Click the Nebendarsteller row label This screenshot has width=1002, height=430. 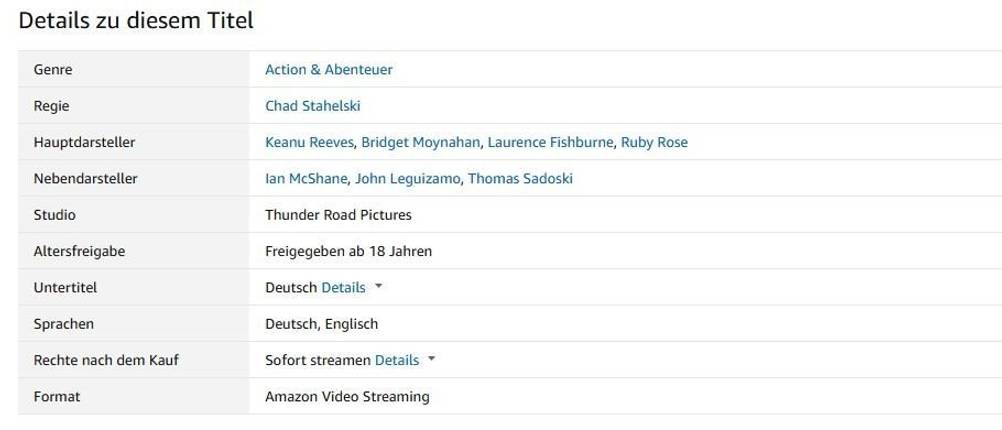click(85, 179)
